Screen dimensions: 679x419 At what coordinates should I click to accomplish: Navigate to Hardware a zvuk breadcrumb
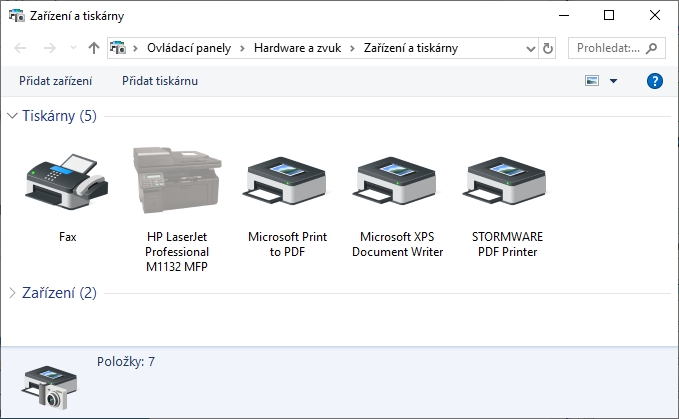pyautogui.click(x=297, y=48)
